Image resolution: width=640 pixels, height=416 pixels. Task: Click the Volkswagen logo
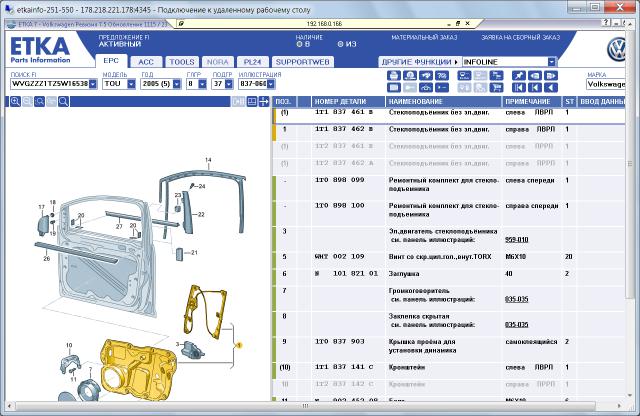[617, 49]
